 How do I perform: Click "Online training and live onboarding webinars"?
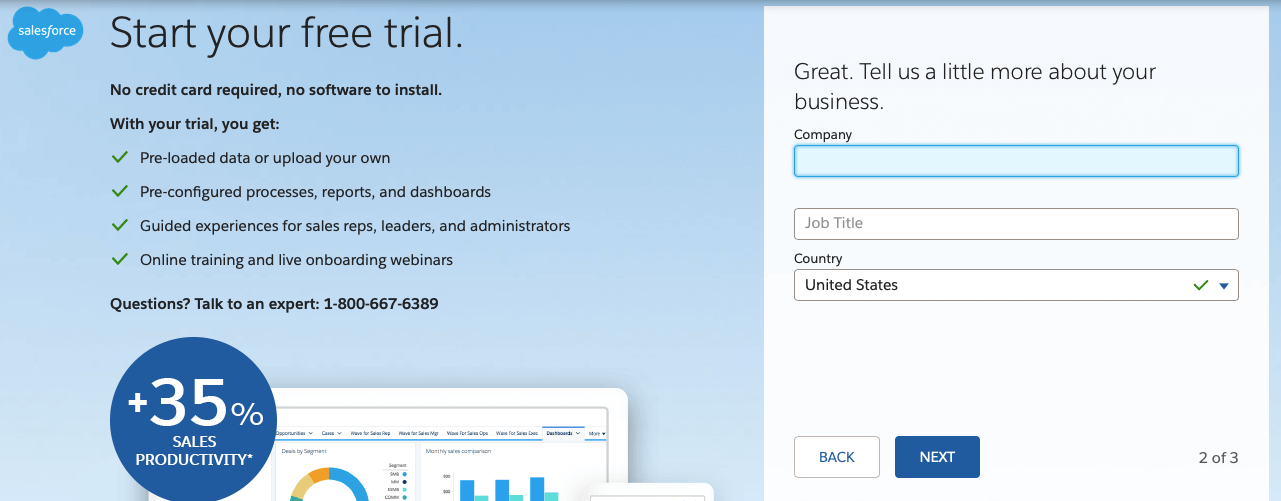tap(296, 260)
